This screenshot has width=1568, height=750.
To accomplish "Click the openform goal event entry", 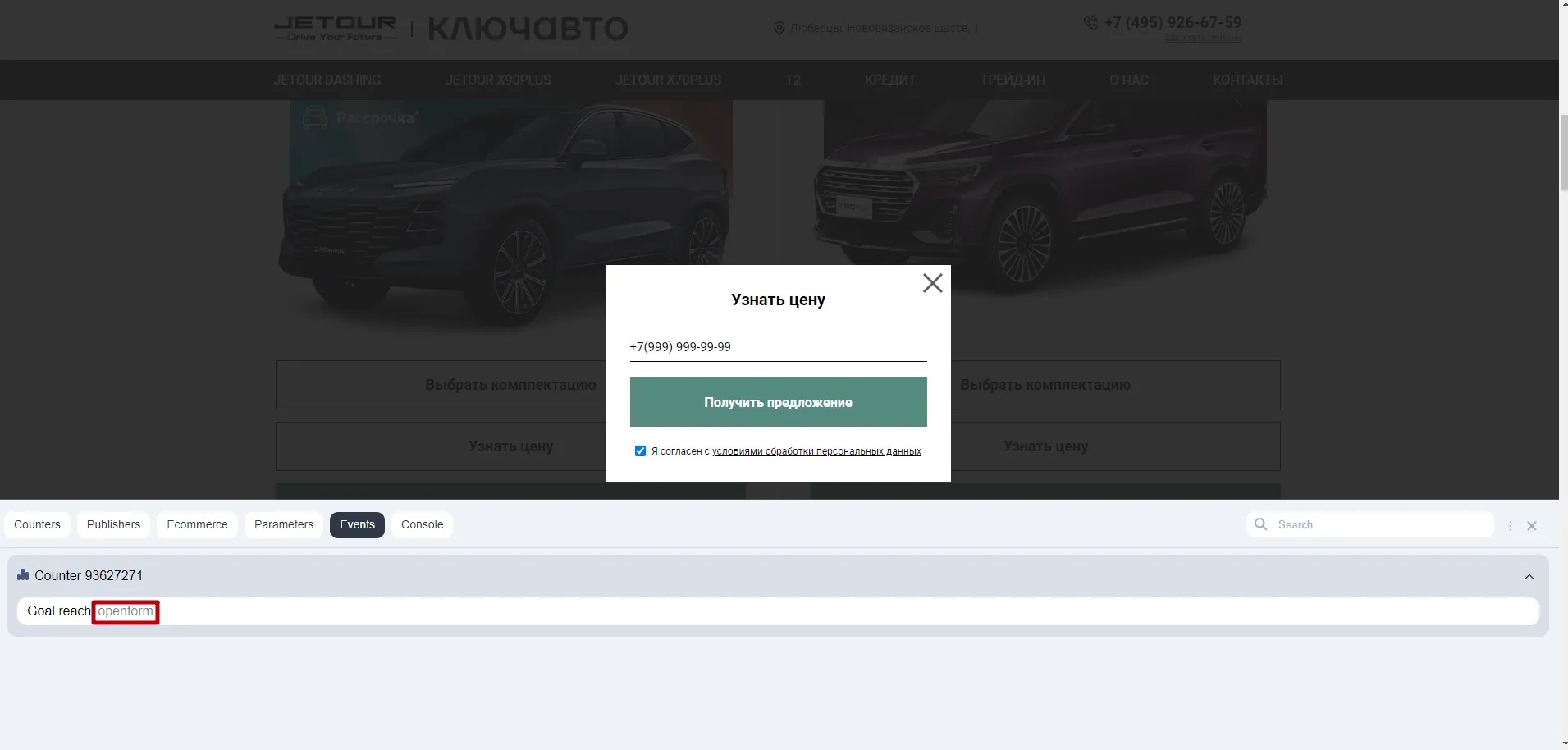I will [x=126, y=611].
